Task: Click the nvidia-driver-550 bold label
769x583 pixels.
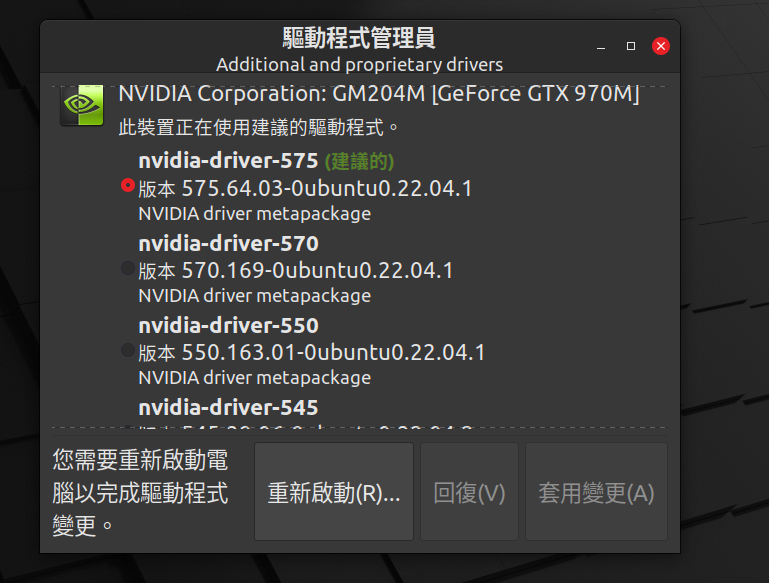Action: [229, 325]
